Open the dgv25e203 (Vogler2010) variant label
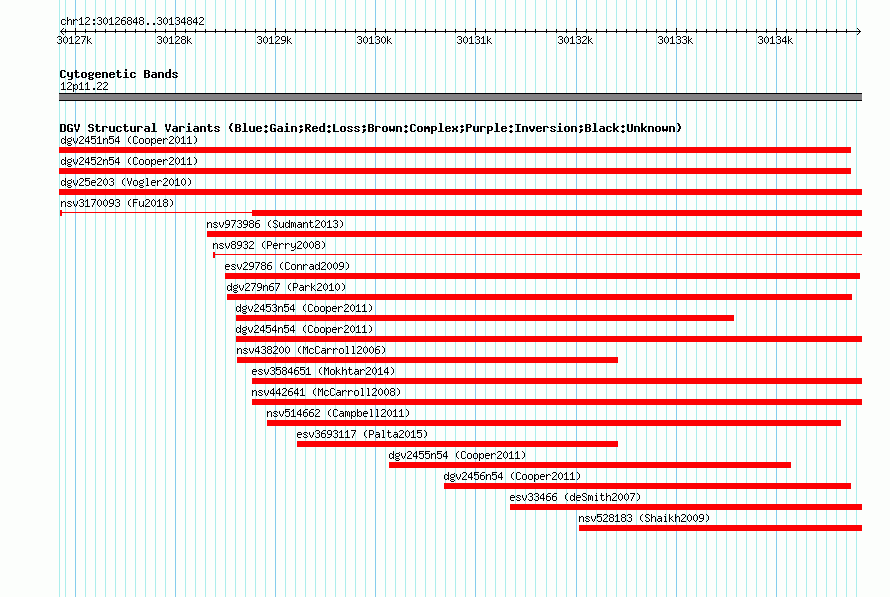This screenshot has width=890, height=597. tap(126, 182)
